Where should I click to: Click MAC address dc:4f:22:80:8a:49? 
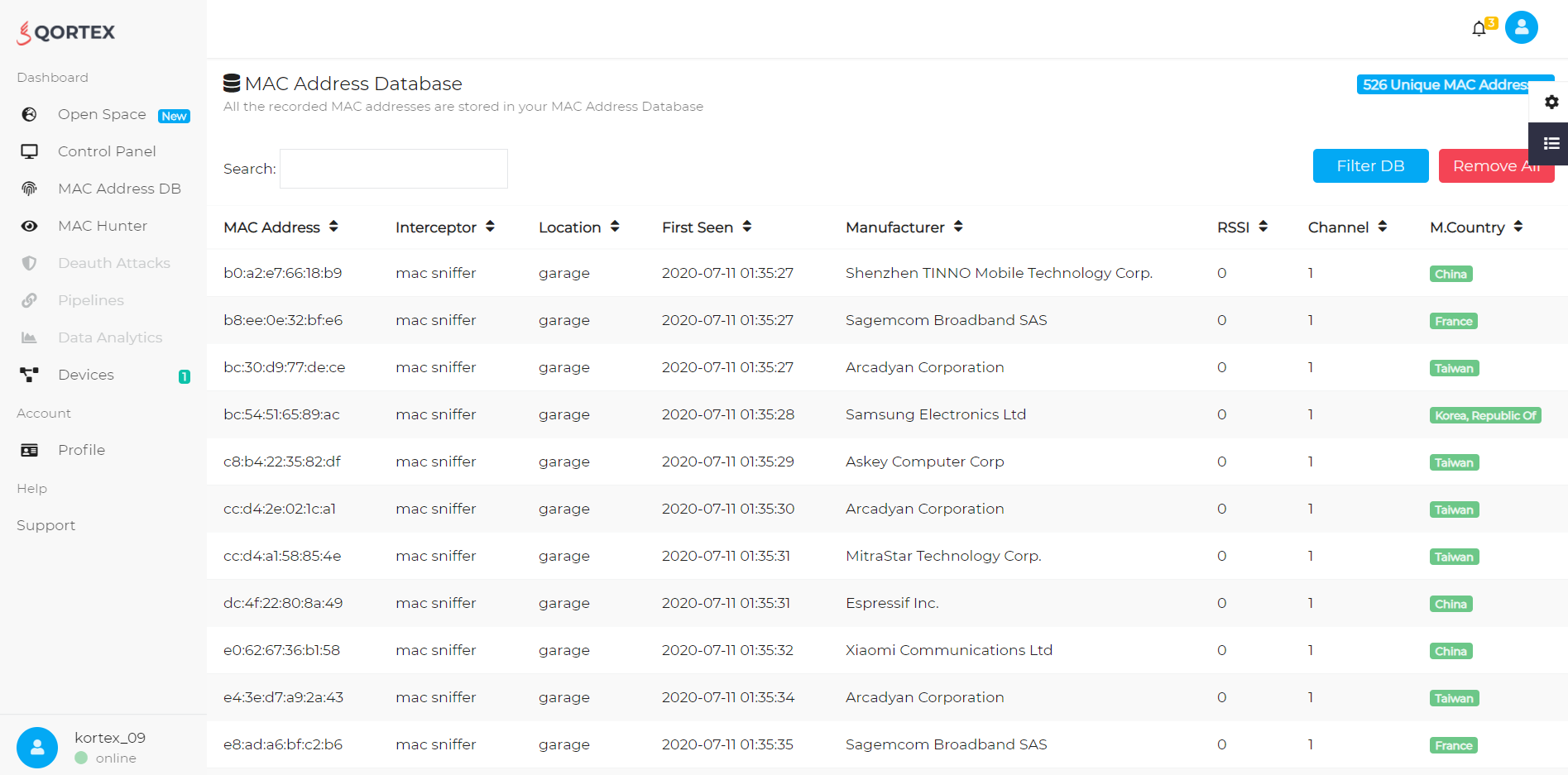[283, 603]
